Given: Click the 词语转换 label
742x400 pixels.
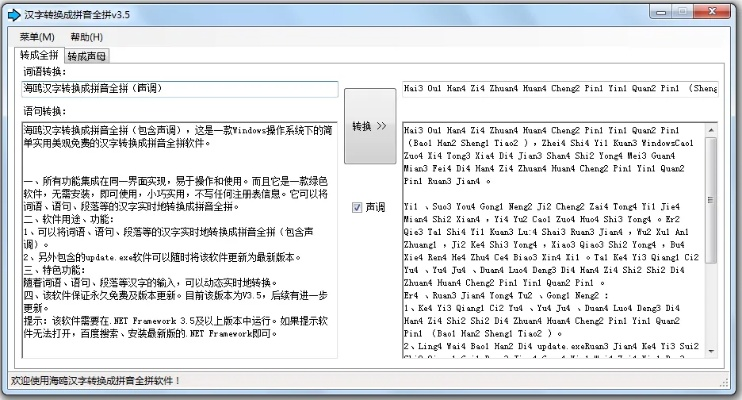Looking at the screenshot, I should tap(44, 72).
